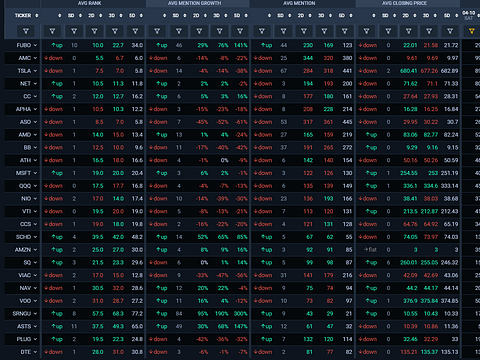
Task: Open filter under AVG MENTION GROWTH 3D column
Action: tap(219, 31)
